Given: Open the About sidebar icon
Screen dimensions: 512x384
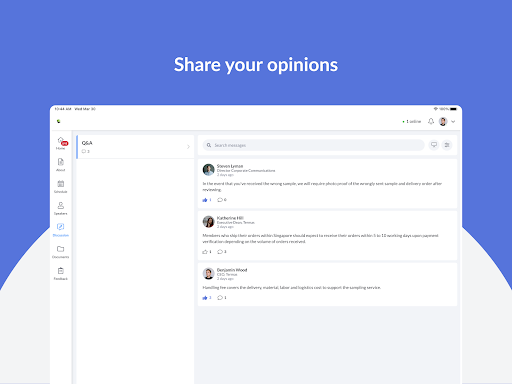Looking at the screenshot, I should [x=61, y=165].
